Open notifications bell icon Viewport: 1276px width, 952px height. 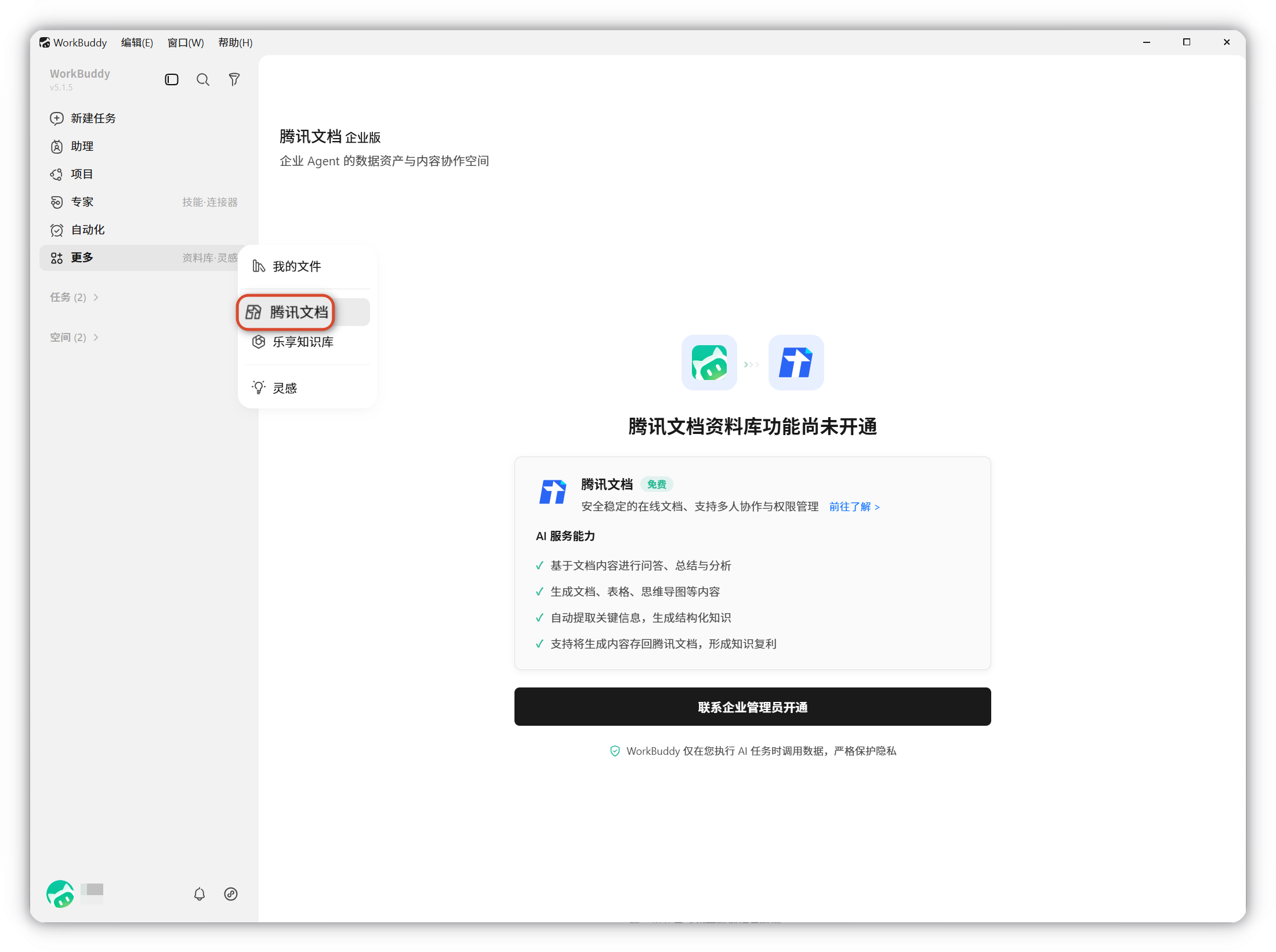pos(200,894)
